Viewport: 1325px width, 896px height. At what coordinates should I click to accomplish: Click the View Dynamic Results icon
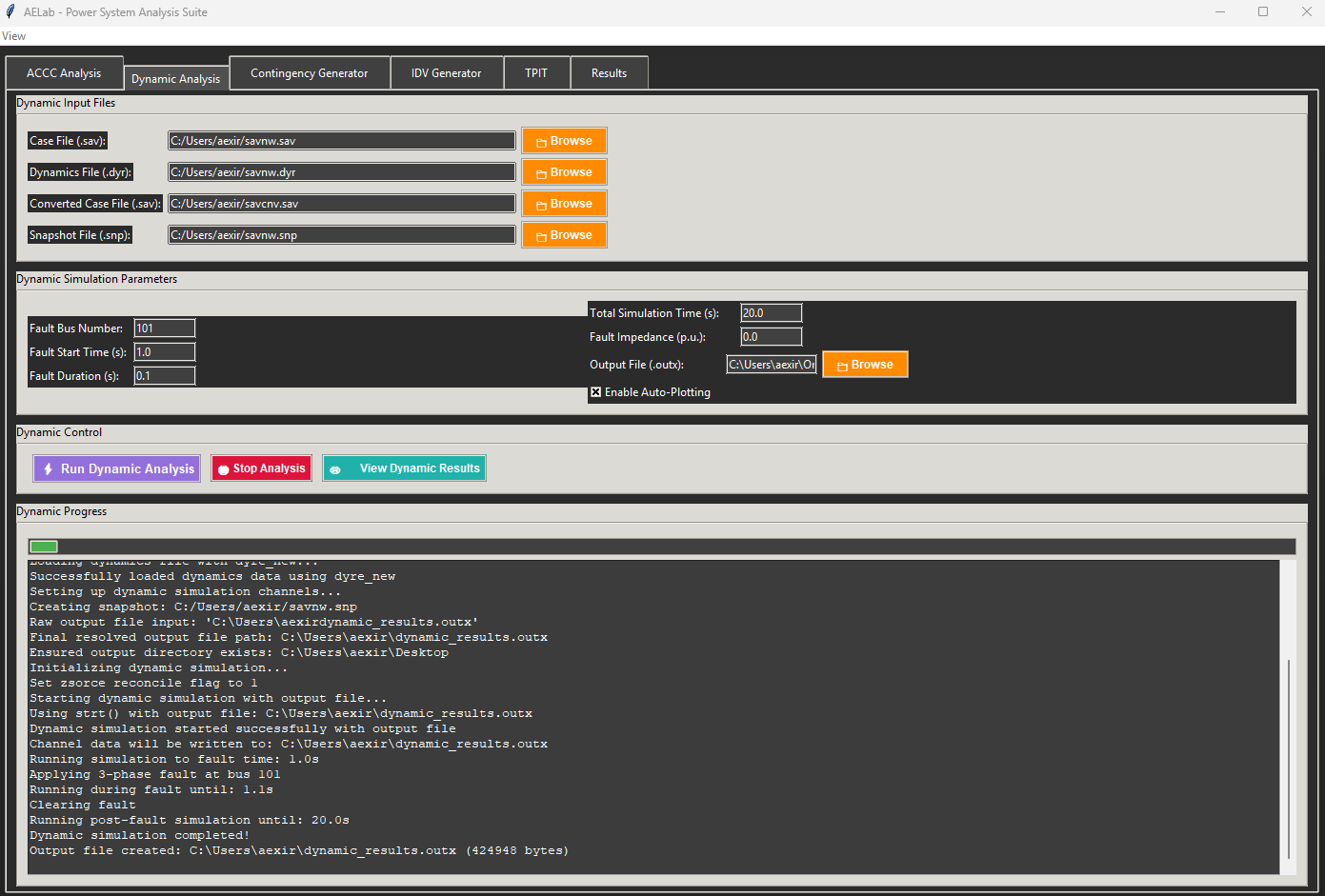tap(335, 469)
